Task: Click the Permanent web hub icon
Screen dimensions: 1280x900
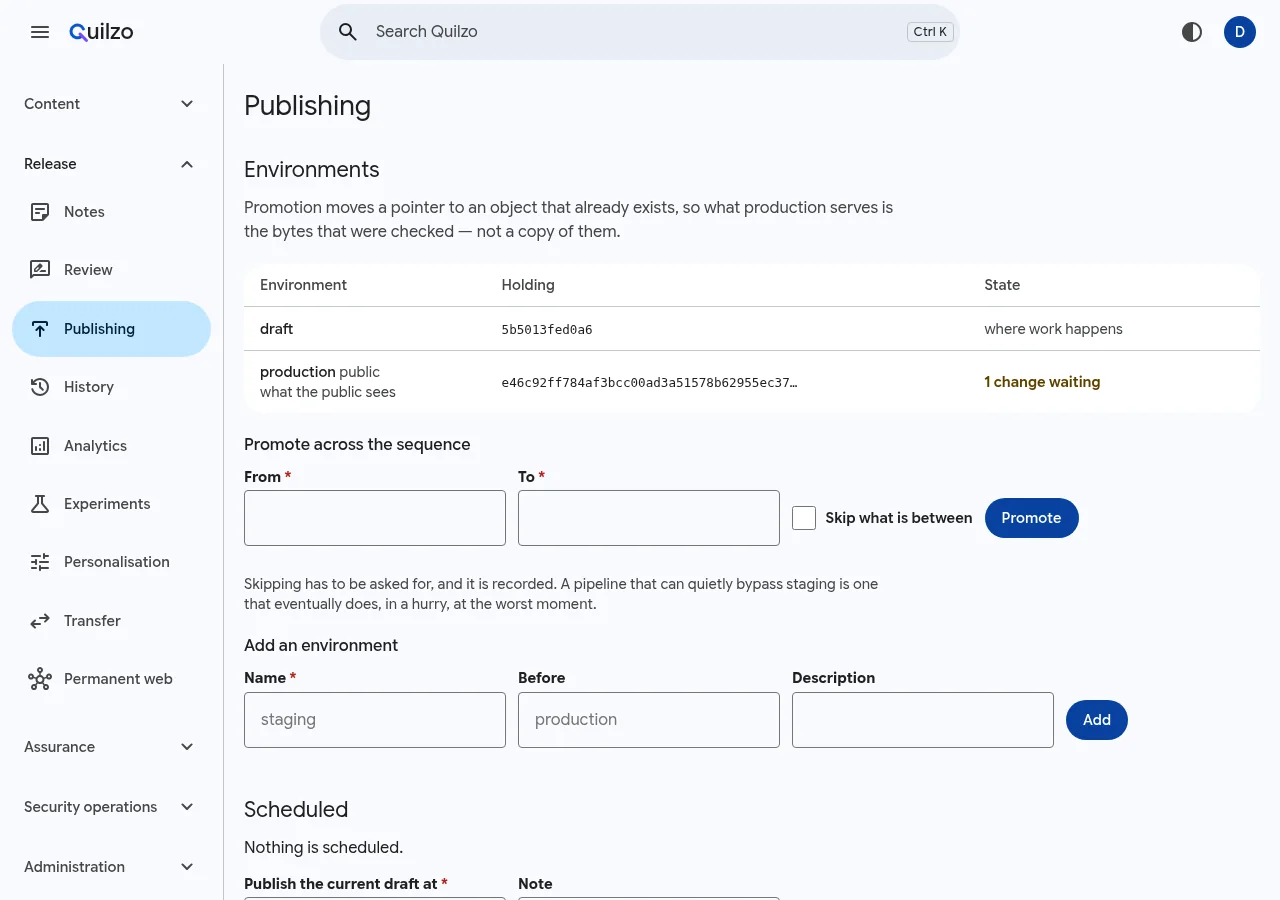Action: pyautogui.click(x=40, y=679)
